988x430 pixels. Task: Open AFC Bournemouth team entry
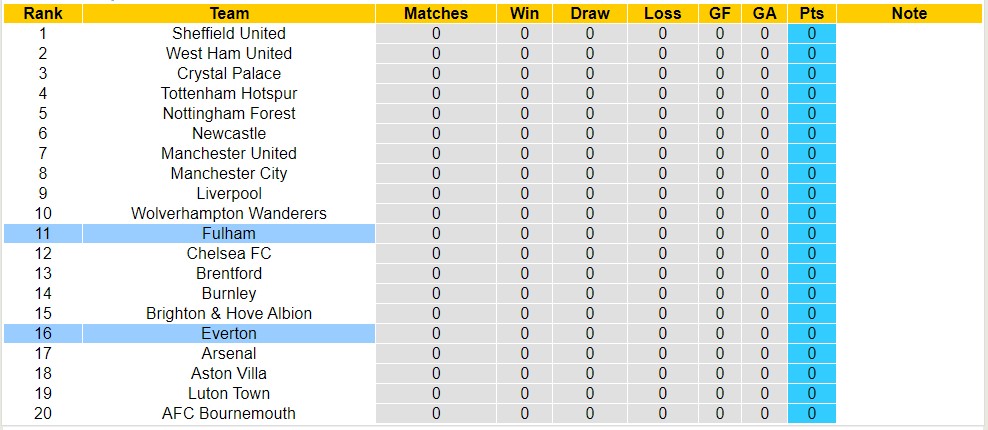tap(229, 413)
